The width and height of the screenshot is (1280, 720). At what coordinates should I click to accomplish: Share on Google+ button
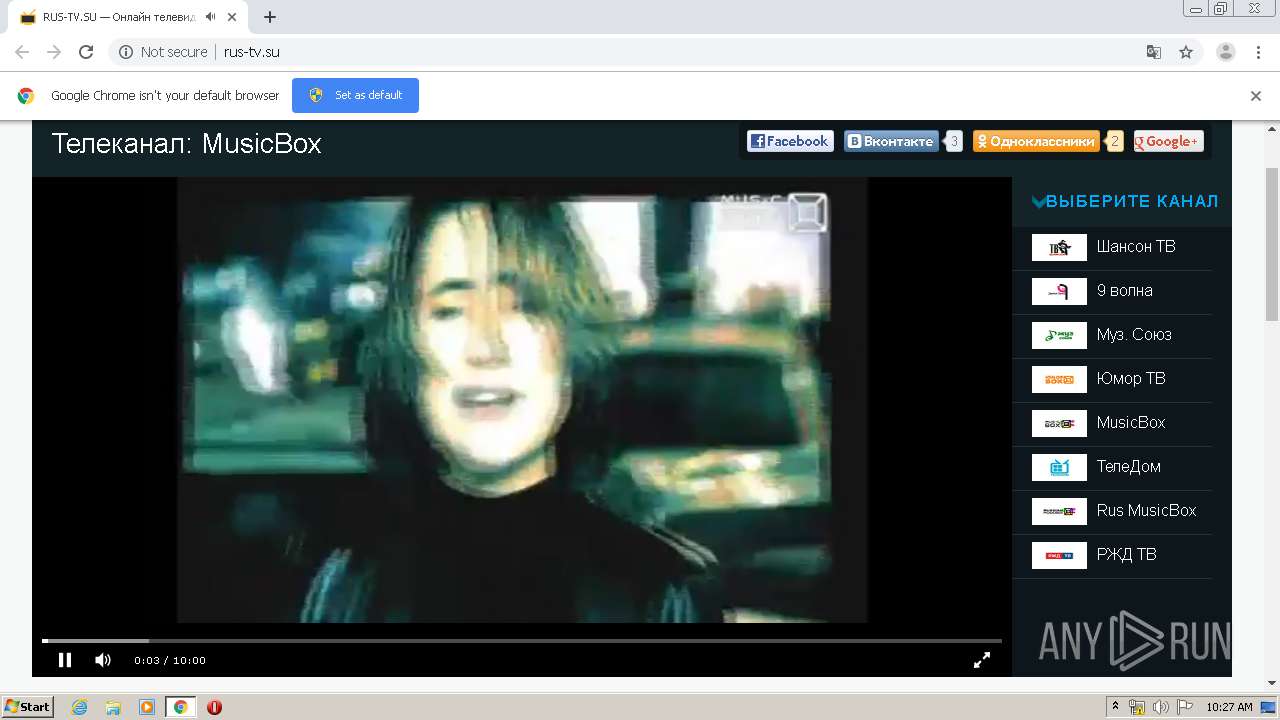(1168, 142)
